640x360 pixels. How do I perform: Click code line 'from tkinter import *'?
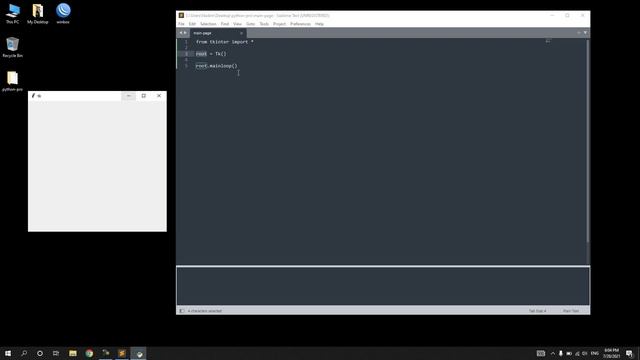click(224, 42)
